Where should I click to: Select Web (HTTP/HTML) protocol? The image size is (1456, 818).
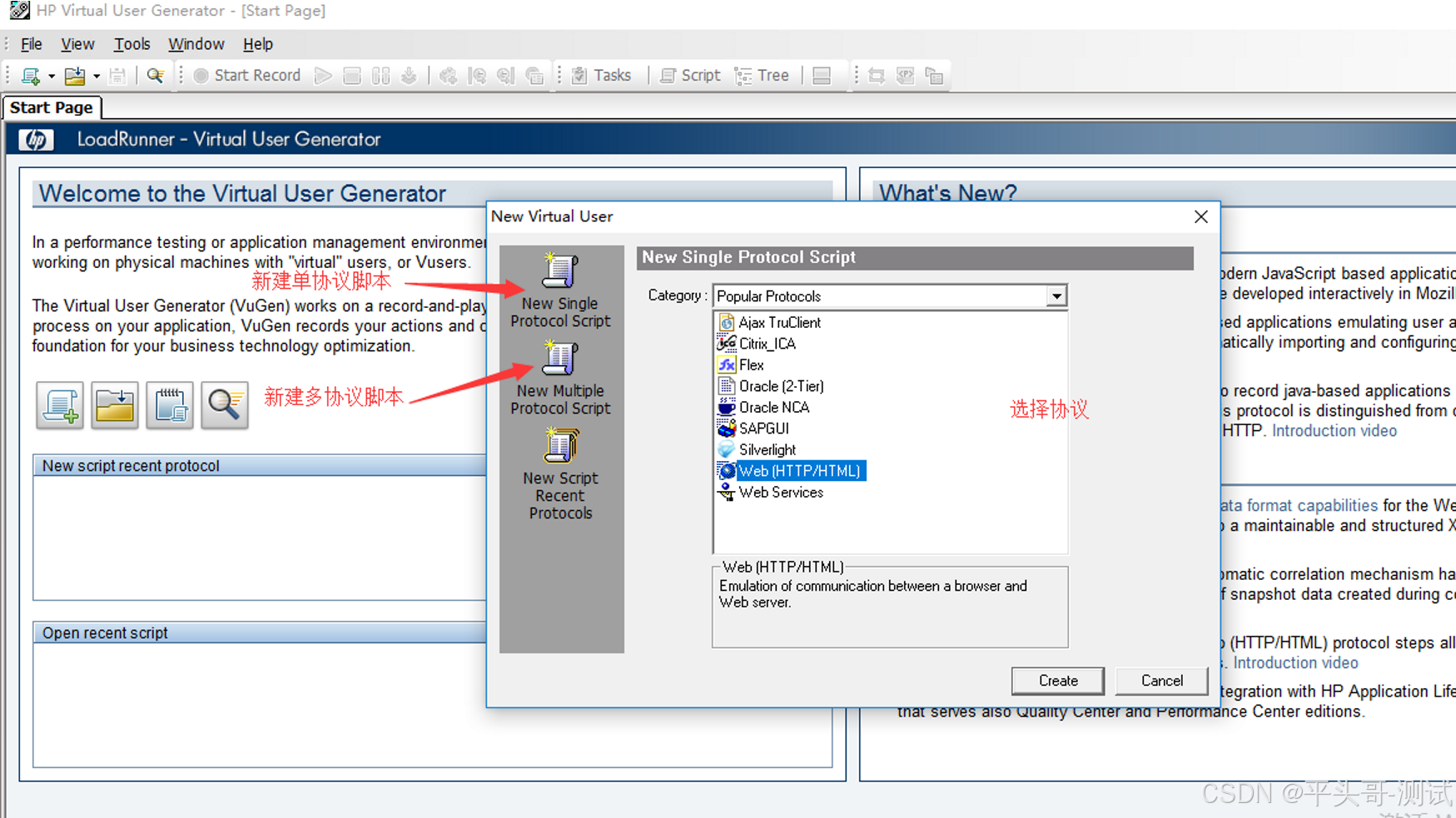click(791, 471)
